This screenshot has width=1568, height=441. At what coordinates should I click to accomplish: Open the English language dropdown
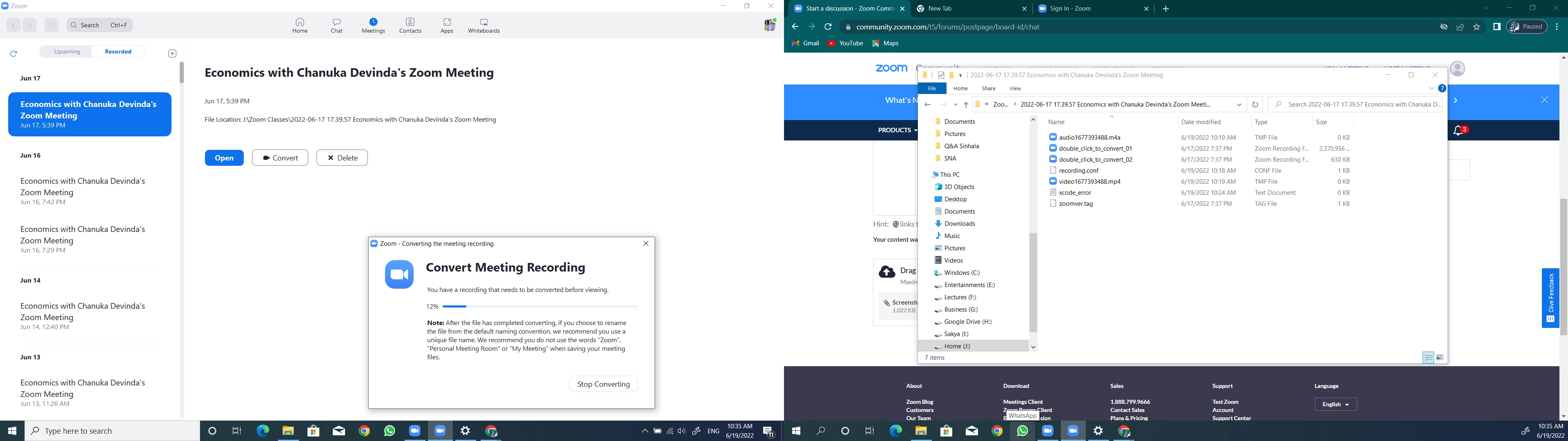tap(1336, 404)
